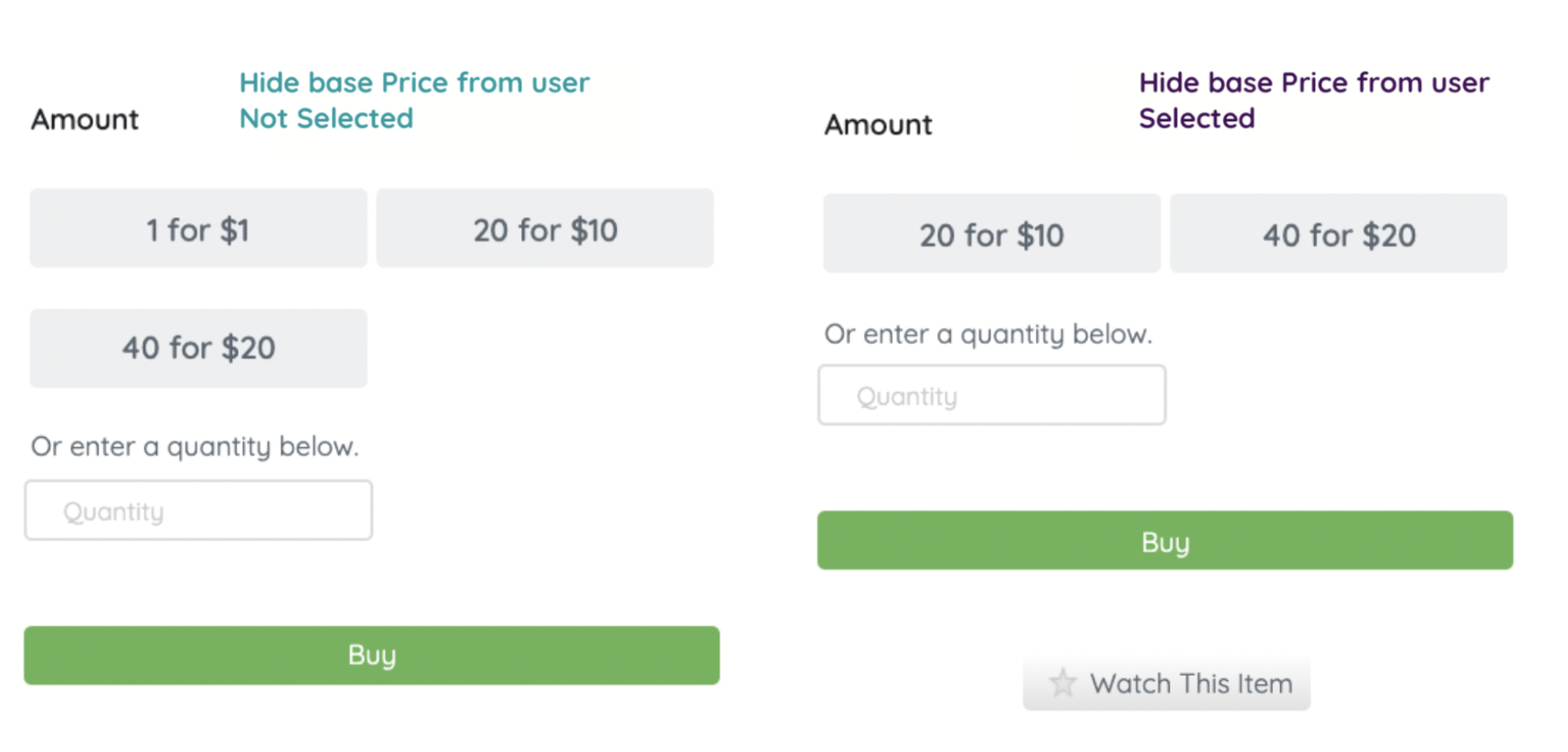
Task: Click the Quantity placeholder text above Watch This Item
Action: click(907, 396)
